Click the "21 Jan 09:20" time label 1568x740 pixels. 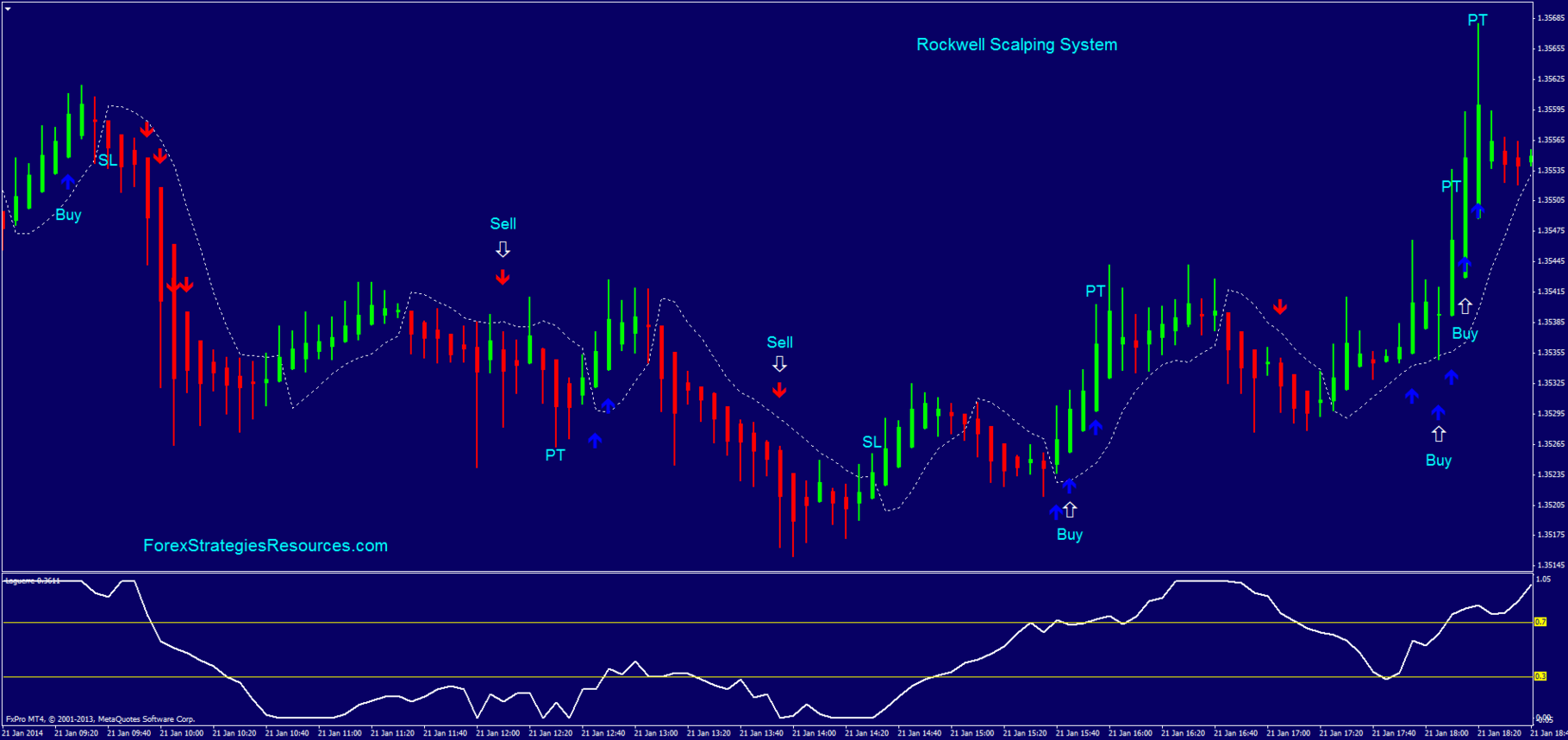pos(76,733)
